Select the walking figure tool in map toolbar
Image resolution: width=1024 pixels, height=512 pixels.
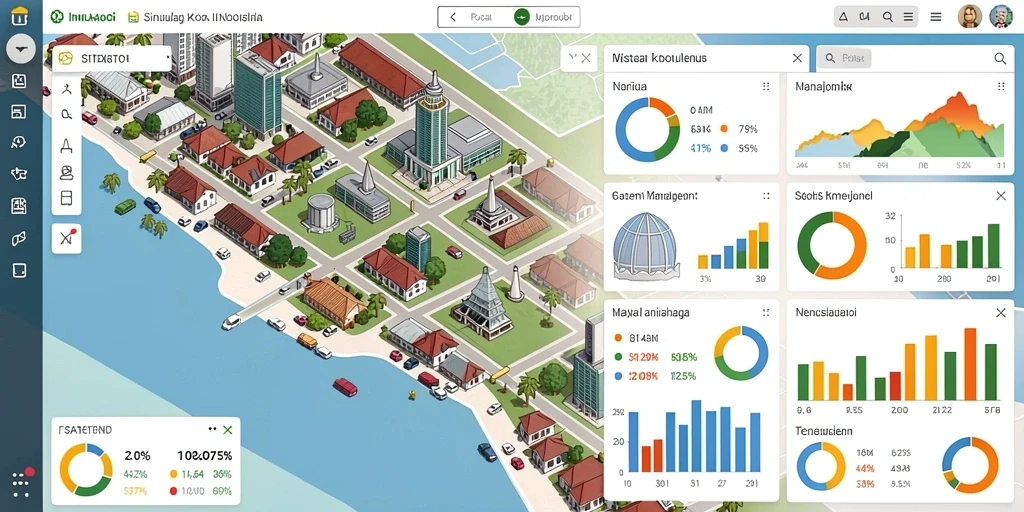coord(66,89)
